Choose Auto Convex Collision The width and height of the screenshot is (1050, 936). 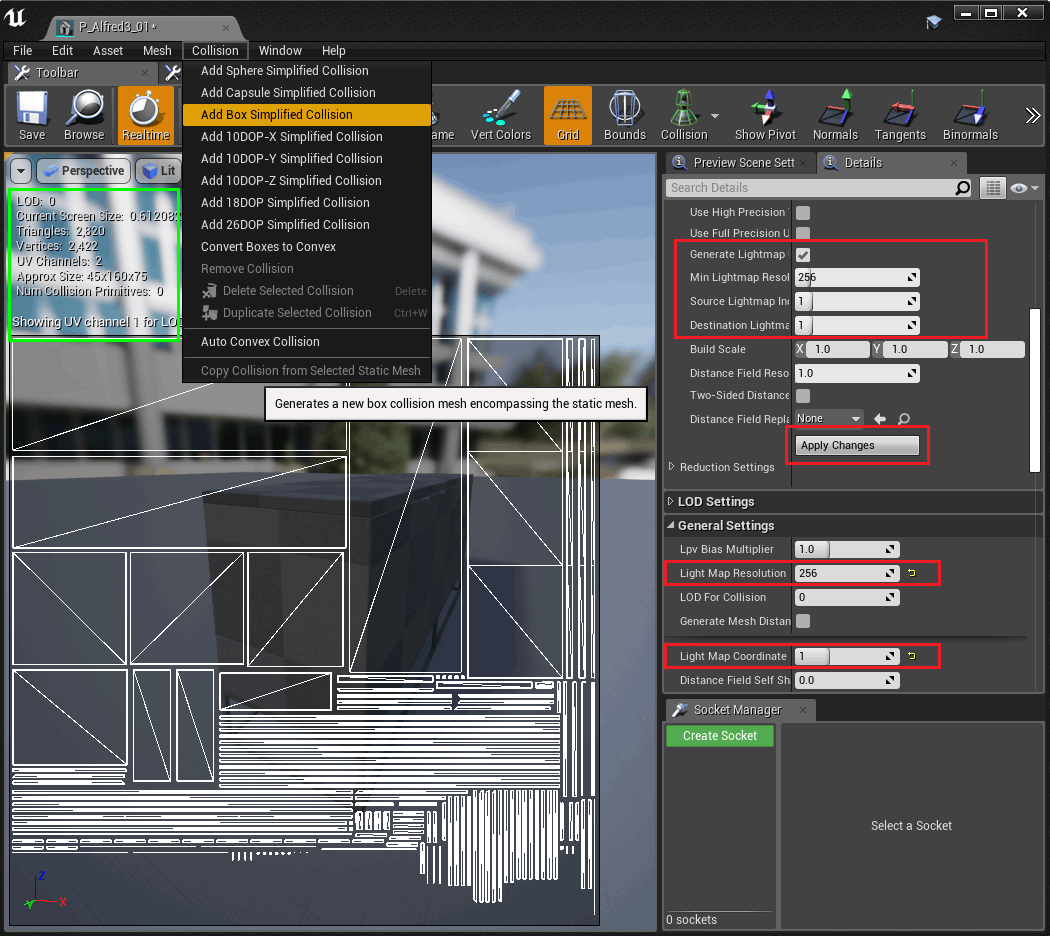[307, 341]
